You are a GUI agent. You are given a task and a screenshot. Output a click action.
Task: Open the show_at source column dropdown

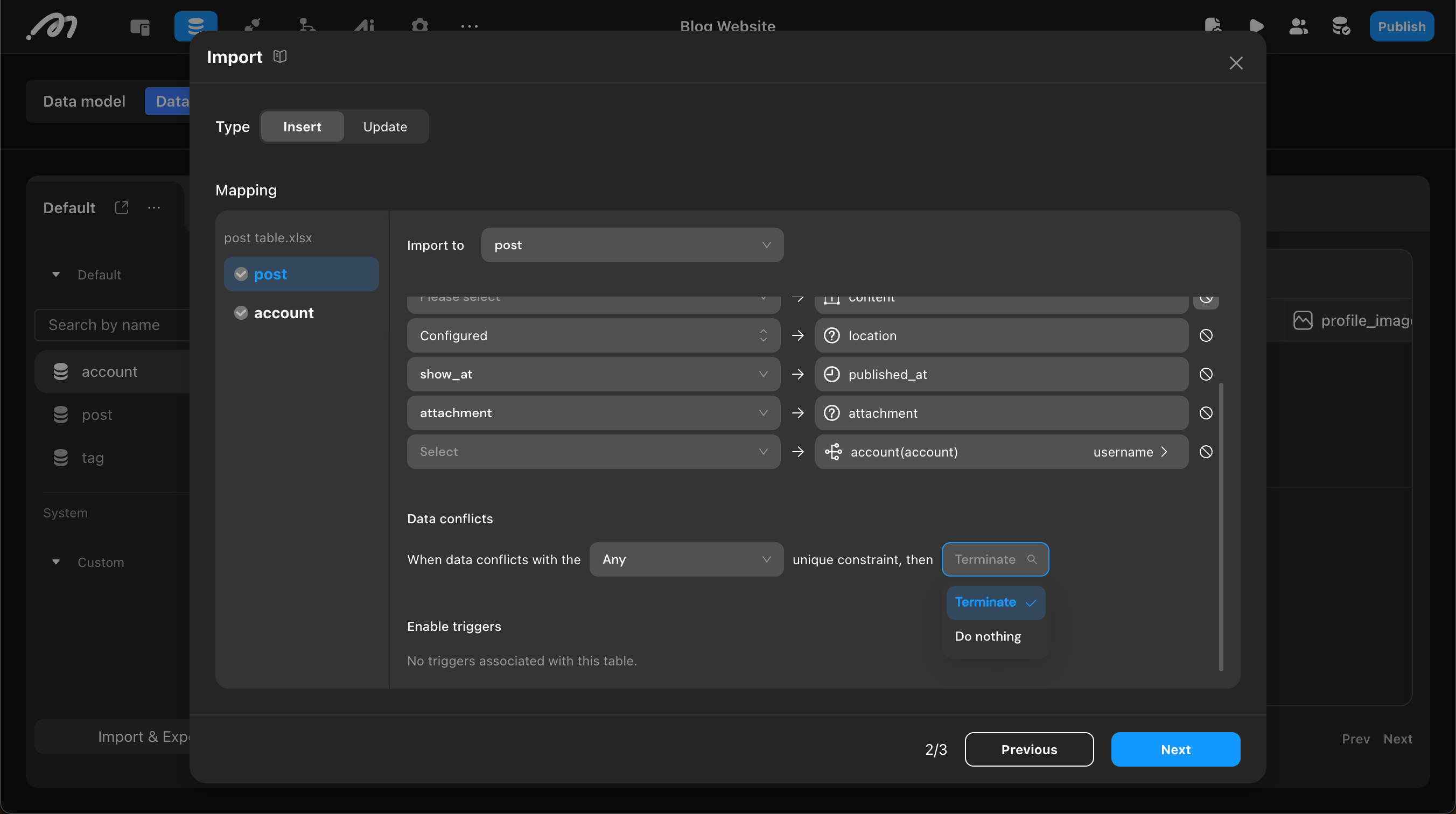(593, 374)
